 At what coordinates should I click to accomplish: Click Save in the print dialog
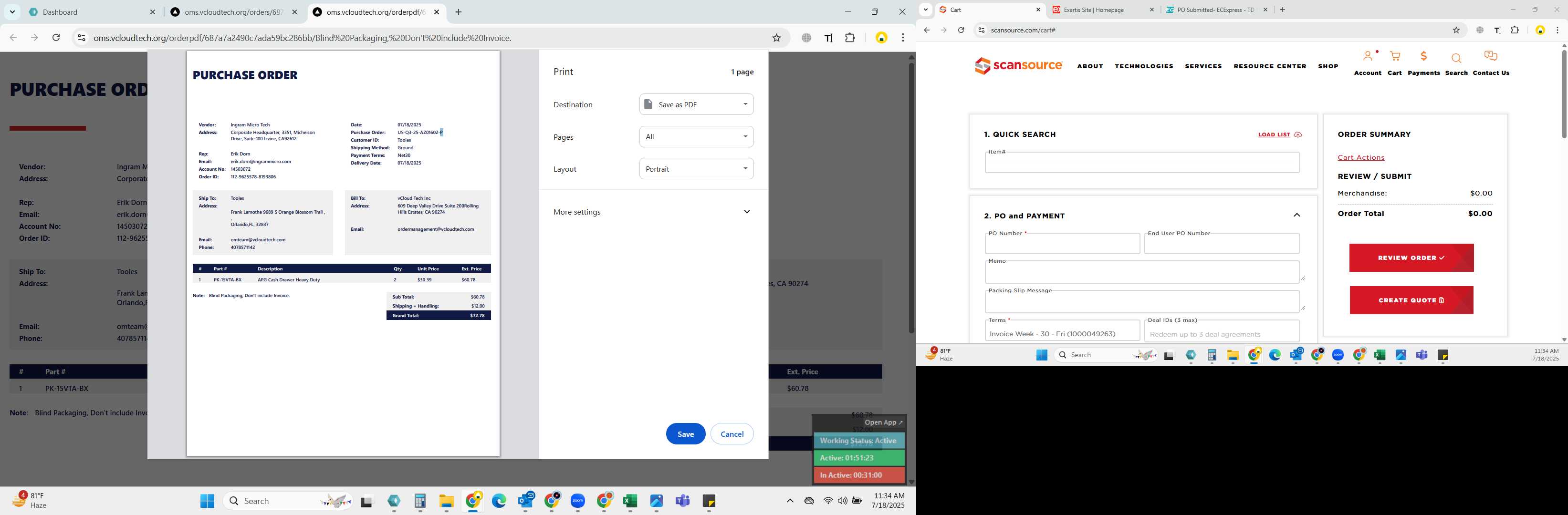point(685,433)
